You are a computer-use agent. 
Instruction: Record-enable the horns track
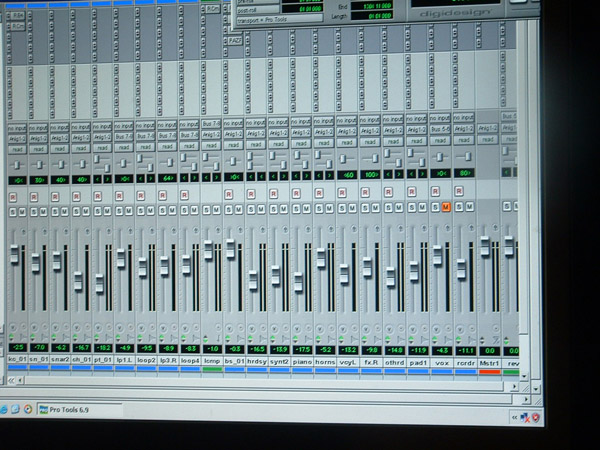pyautogui.click(x=319, y=193)
